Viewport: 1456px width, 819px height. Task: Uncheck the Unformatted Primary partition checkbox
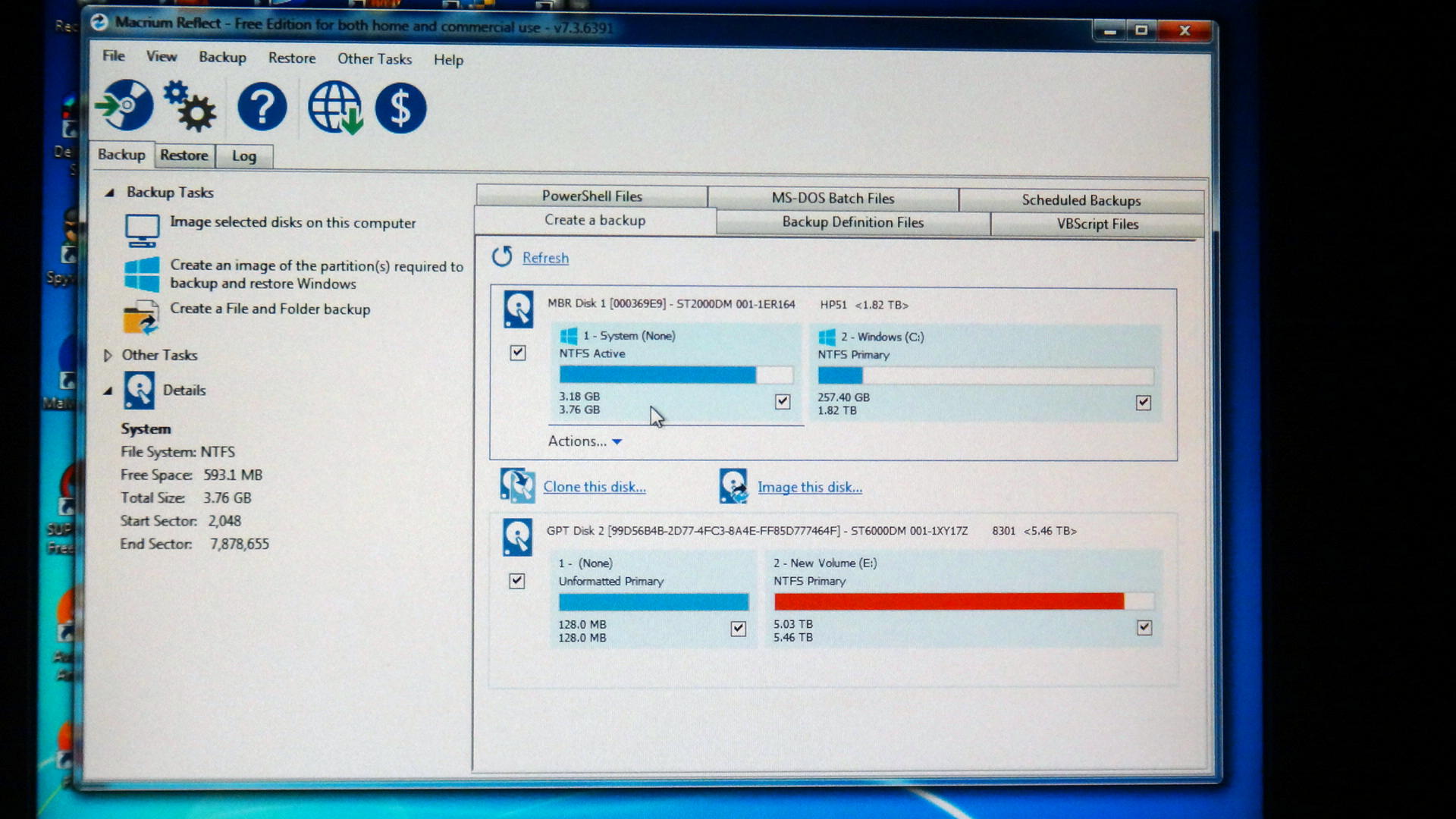coord(739,628)
